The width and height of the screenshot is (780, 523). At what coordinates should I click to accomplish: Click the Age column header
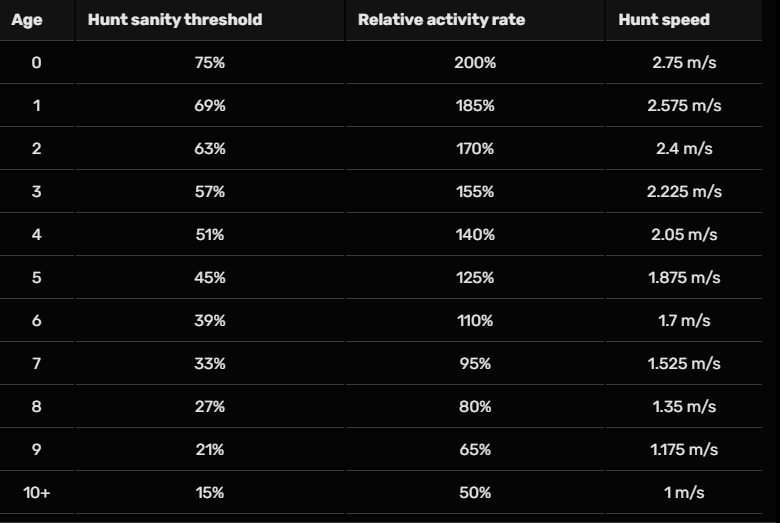27,20
